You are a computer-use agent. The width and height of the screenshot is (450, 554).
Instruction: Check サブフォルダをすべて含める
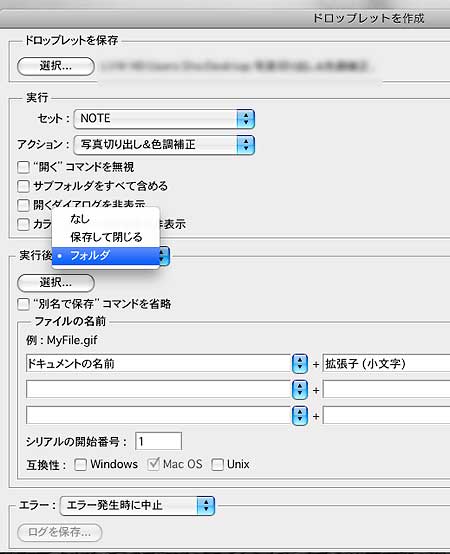(x=23, y=186)
